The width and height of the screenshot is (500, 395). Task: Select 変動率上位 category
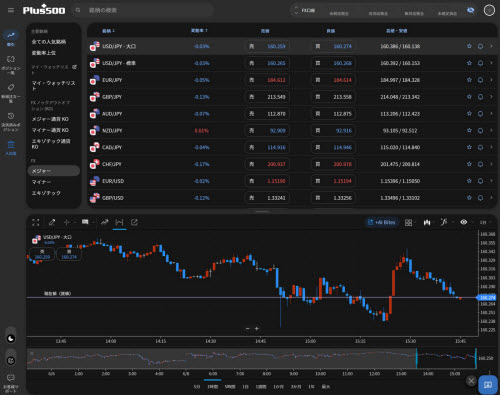tap(44, 53)
